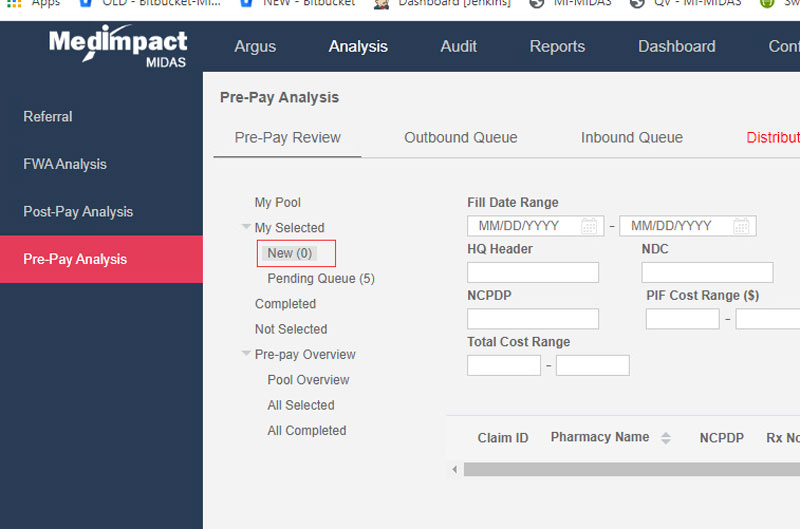This screenshot has height=529, width=800.
Task: Click the NDC input field
Action: (707, 272)
